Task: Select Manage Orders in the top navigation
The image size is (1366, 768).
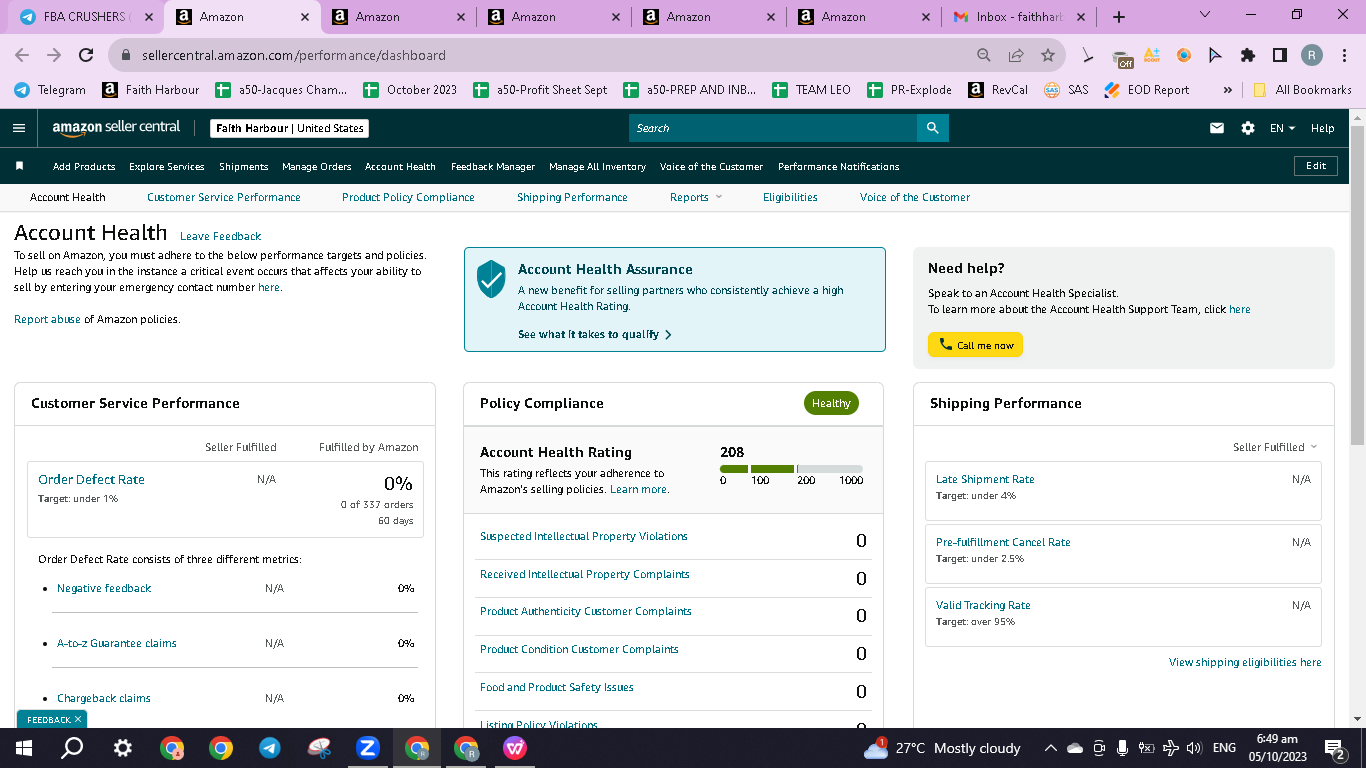Action: 317,166
